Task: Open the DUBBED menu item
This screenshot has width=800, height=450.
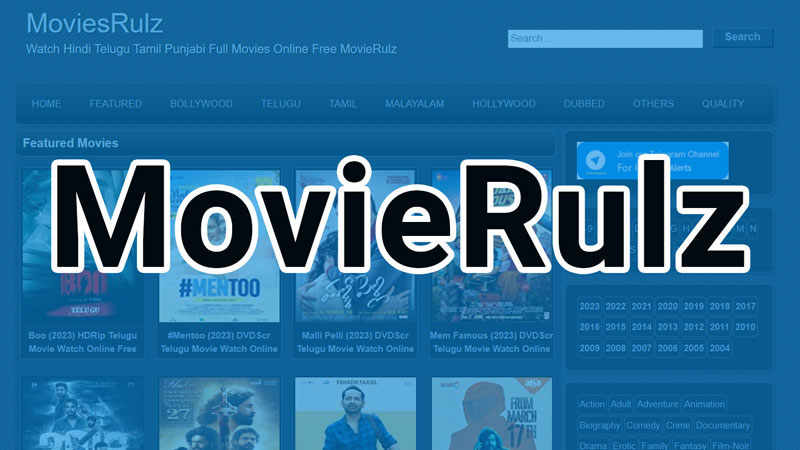Action: pyautogui.click(x=584, y=104)
